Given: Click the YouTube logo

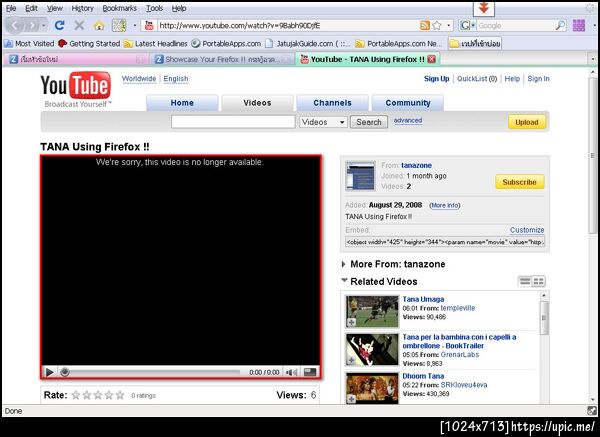Looking at the screenshot, I should [x=76, y=85].
